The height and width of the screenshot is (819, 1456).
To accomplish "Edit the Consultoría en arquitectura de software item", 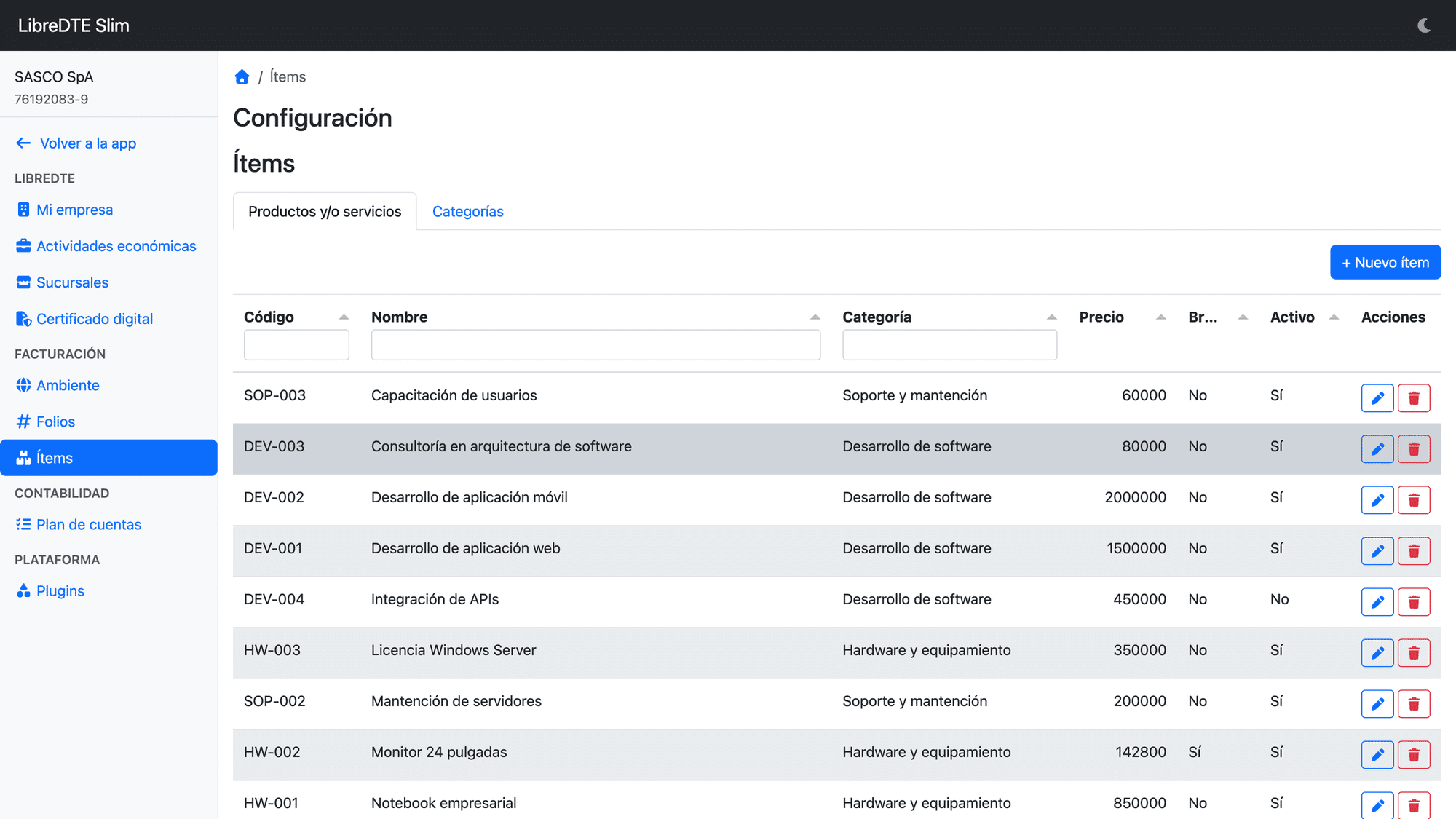I will [x=1377, y=449].
